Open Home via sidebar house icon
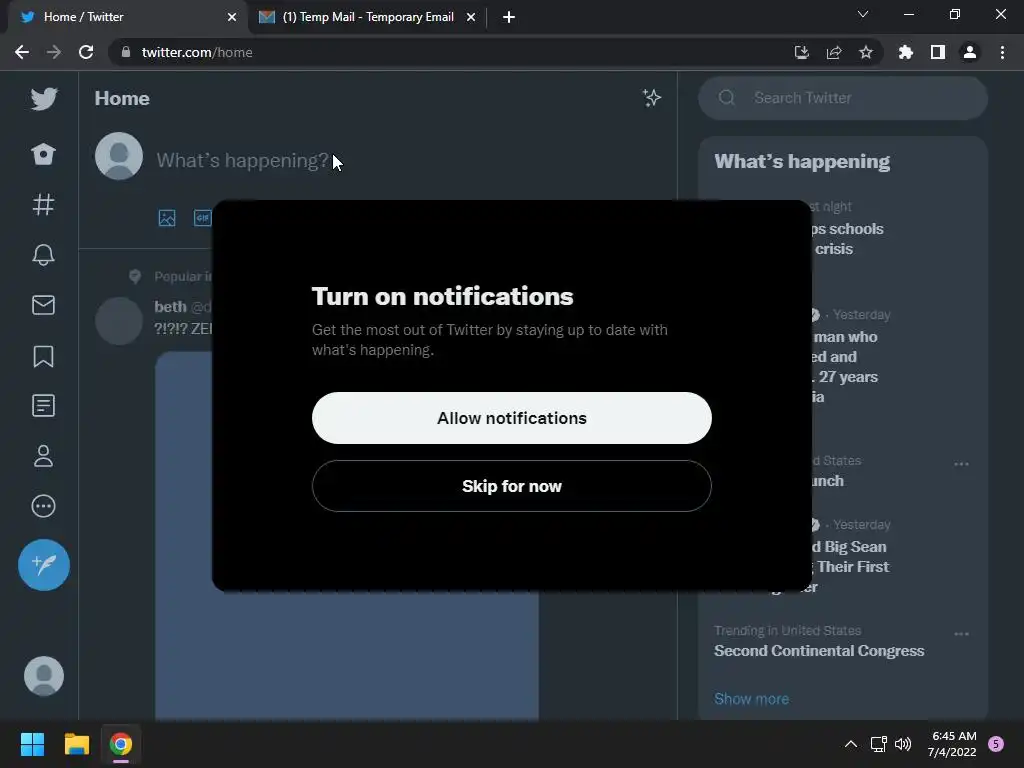The height and width of the screenshot is (768, 1024). click(43, 154)
